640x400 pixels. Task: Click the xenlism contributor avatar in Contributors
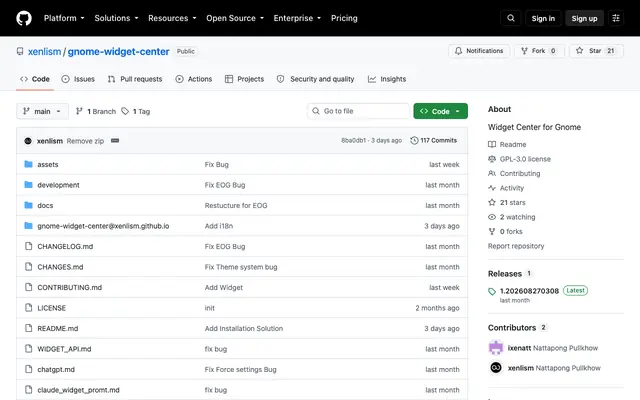[x=496, y=367]
